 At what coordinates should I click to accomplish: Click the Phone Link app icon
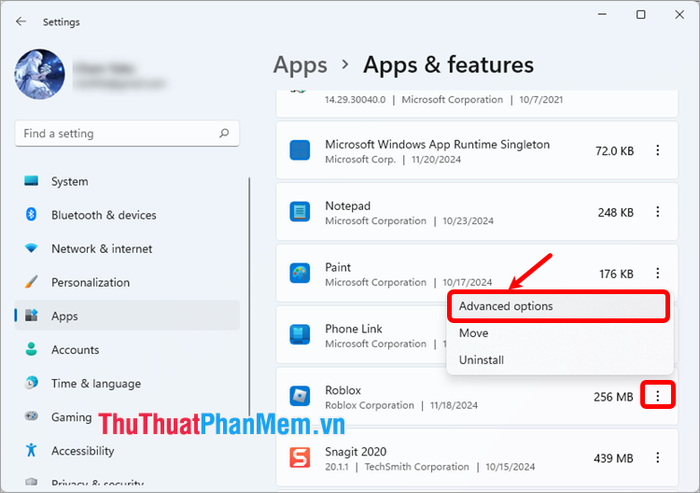pyautogui.click(x=300, y=334)
